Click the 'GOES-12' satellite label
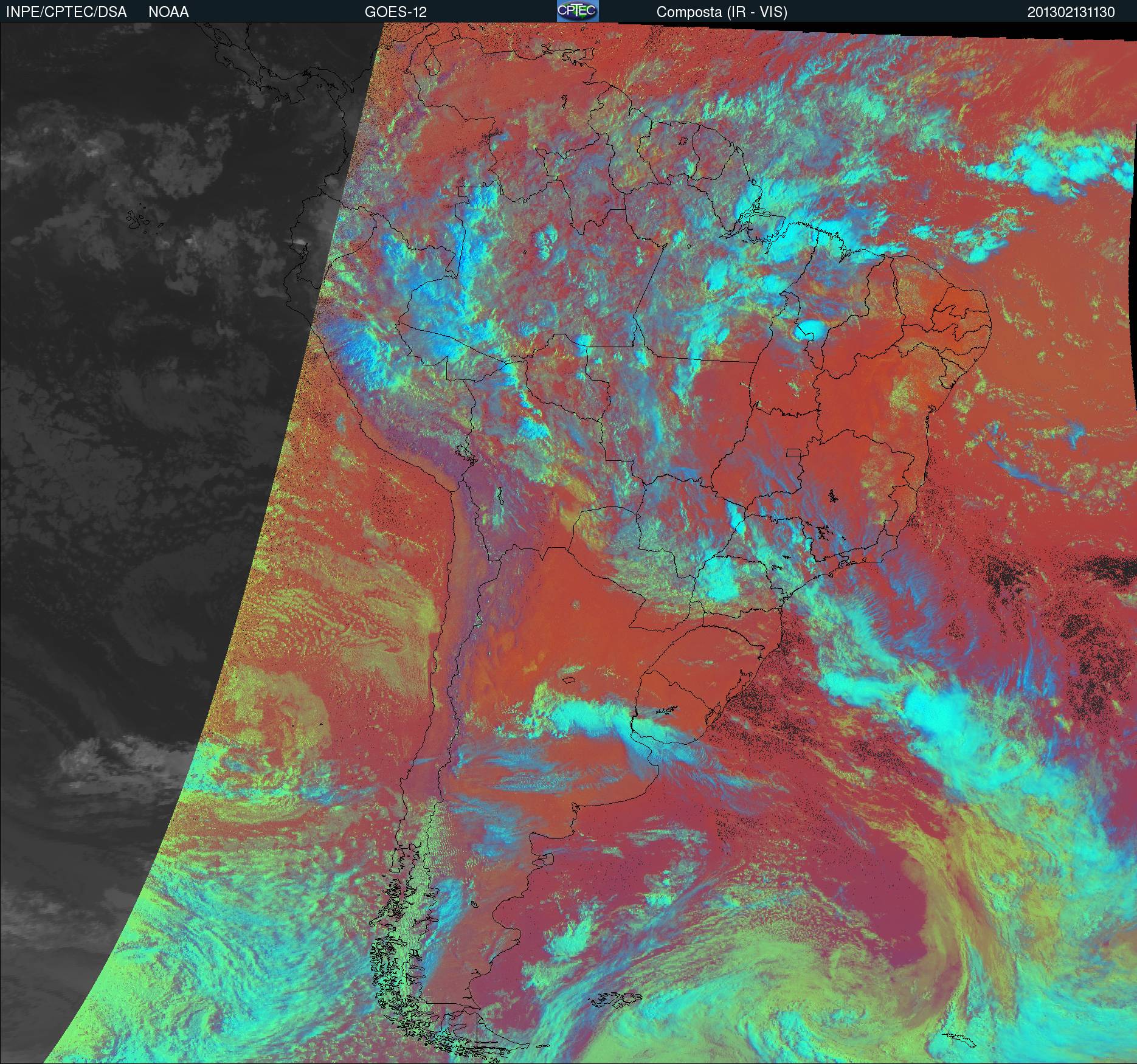Image resolution: width=1137 pixels, height=1064 pixels. (x=395, y=12)
